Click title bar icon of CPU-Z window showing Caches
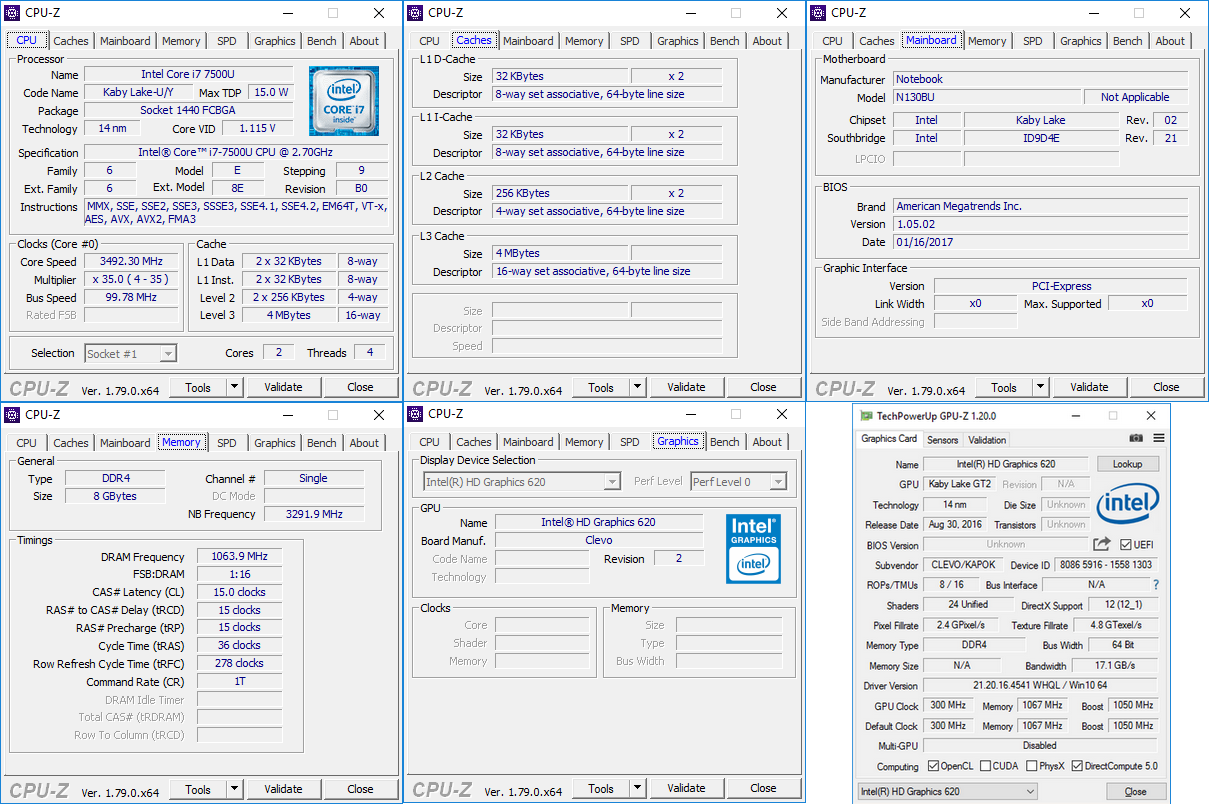The width and height of the screenshot is (1210, 804). [x=415, y=13]
